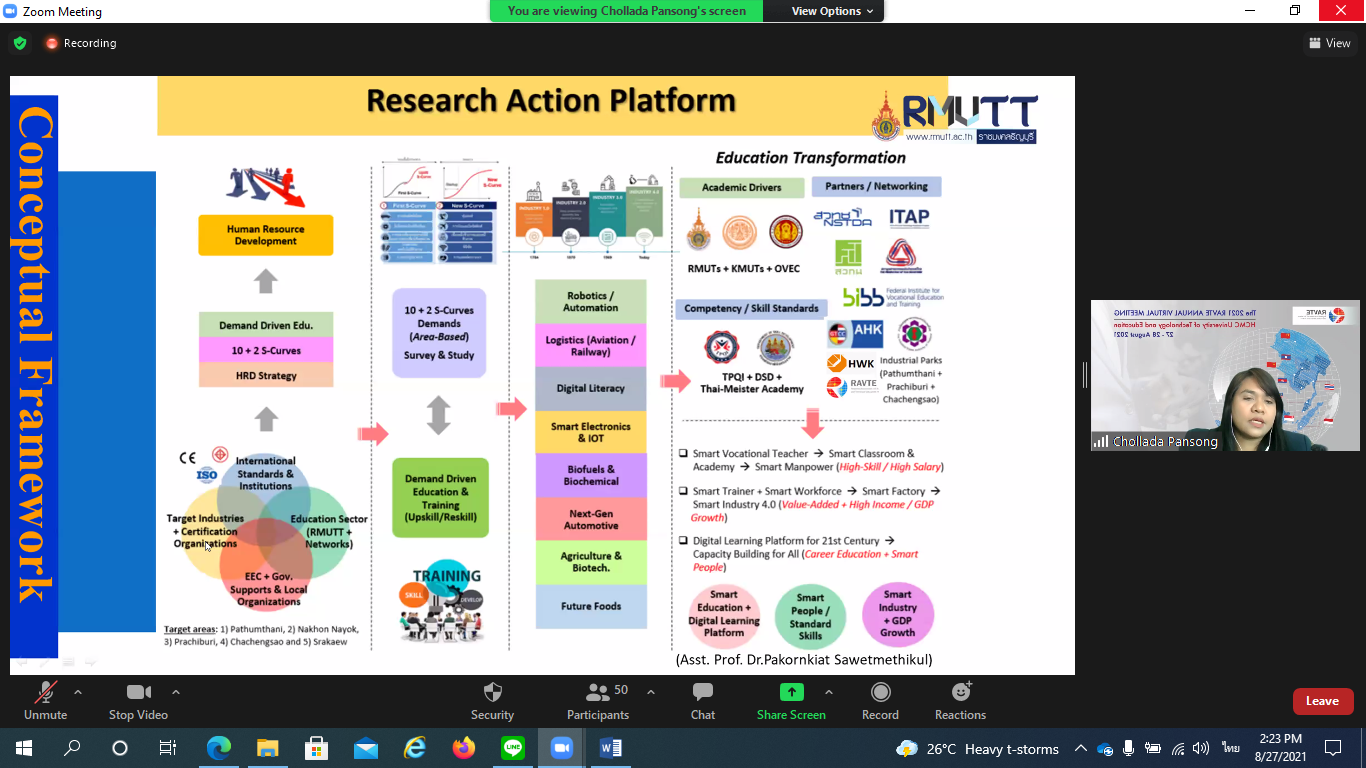The width and height of the screenshot is (1366, 768).
Task: Unmute the microphone in Zoom
Action: (45, 701)
